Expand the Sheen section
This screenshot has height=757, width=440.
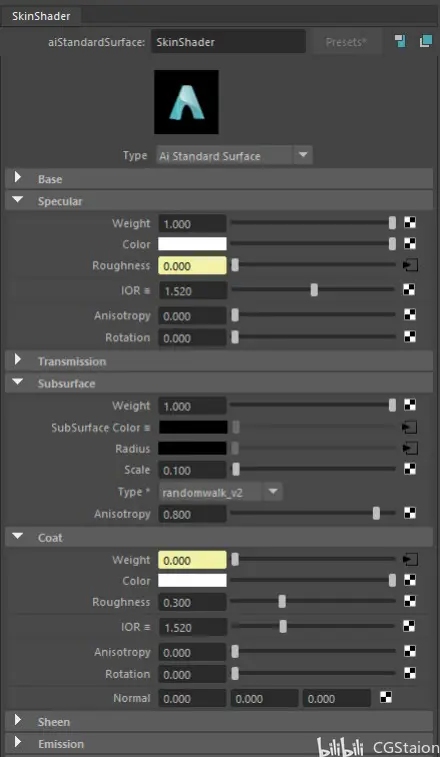18,721
